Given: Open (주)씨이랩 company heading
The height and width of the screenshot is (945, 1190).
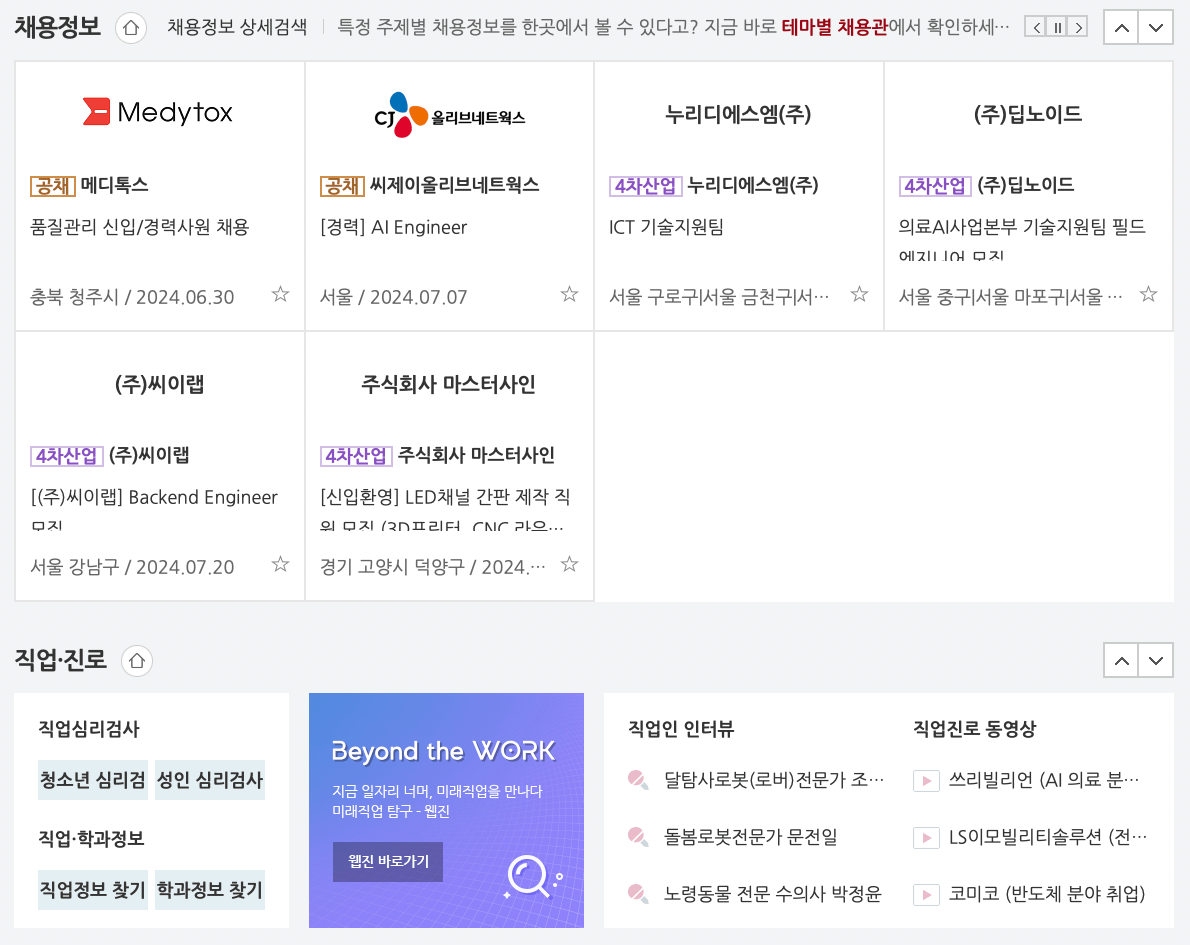Looking at the screenshot, I should click(x=159, y=384).
